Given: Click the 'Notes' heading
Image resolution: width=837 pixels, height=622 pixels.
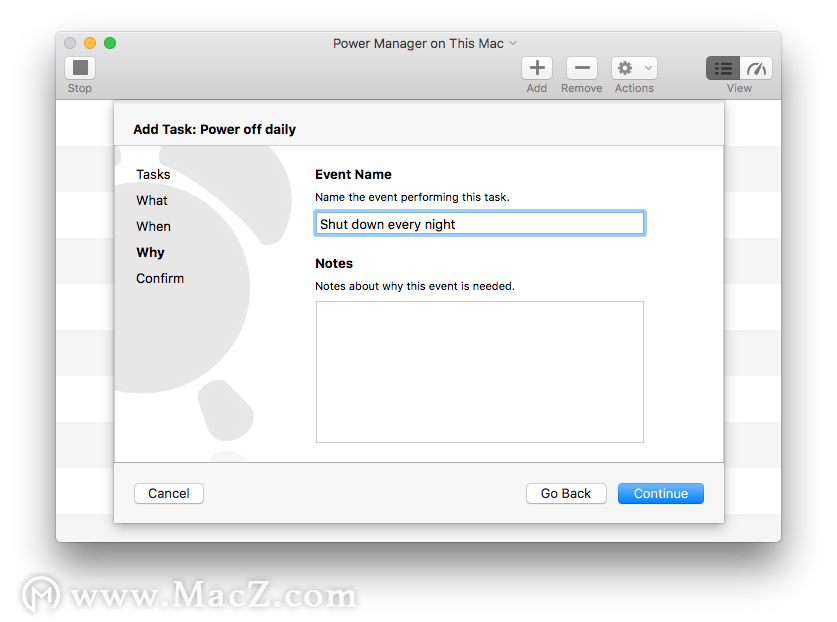Looking at the screenshot, I should click(x=334, y=264).
